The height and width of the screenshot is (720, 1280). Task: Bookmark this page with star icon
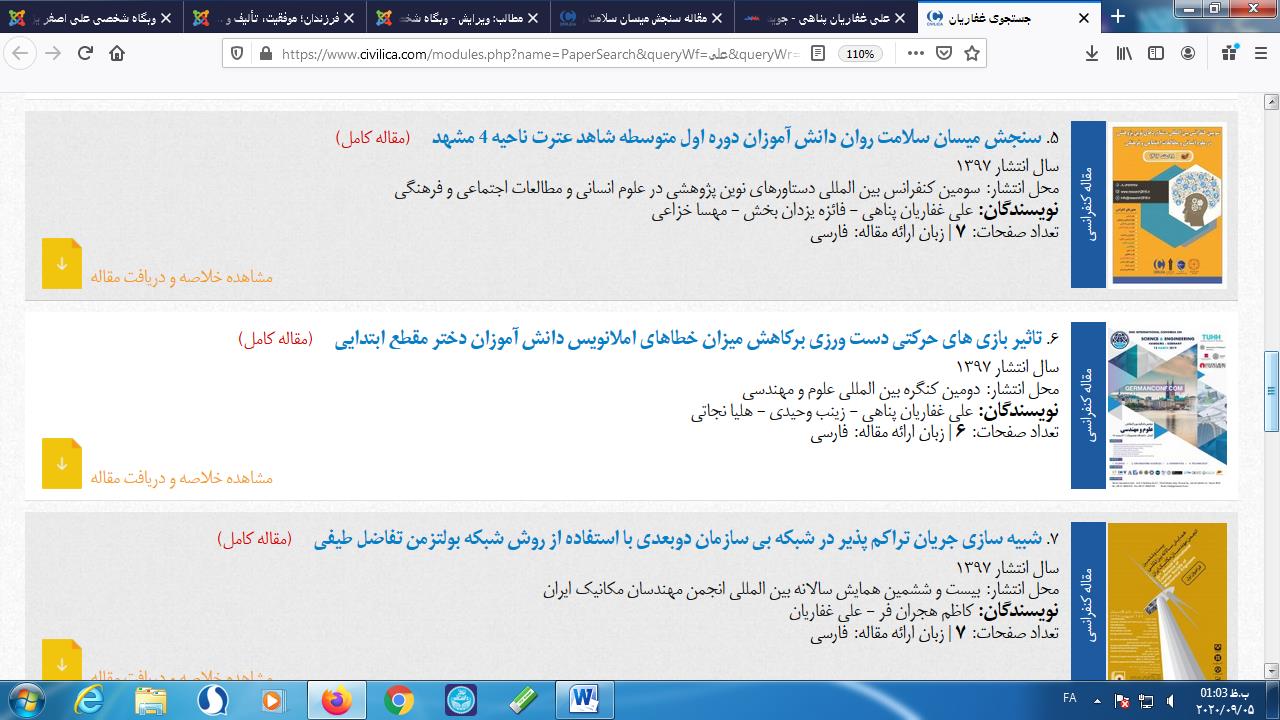coord(971,54)
